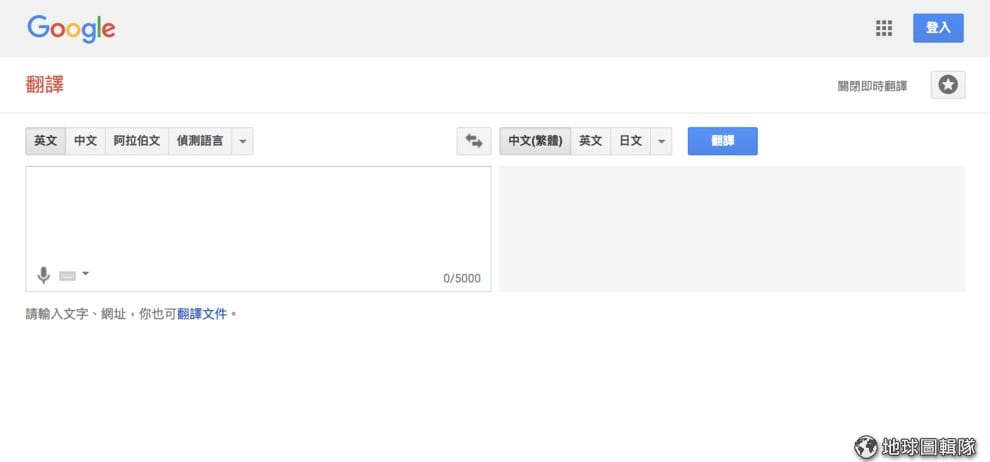Click the Google logo
This screenshot has width=990, height=462.
[71, 28]
